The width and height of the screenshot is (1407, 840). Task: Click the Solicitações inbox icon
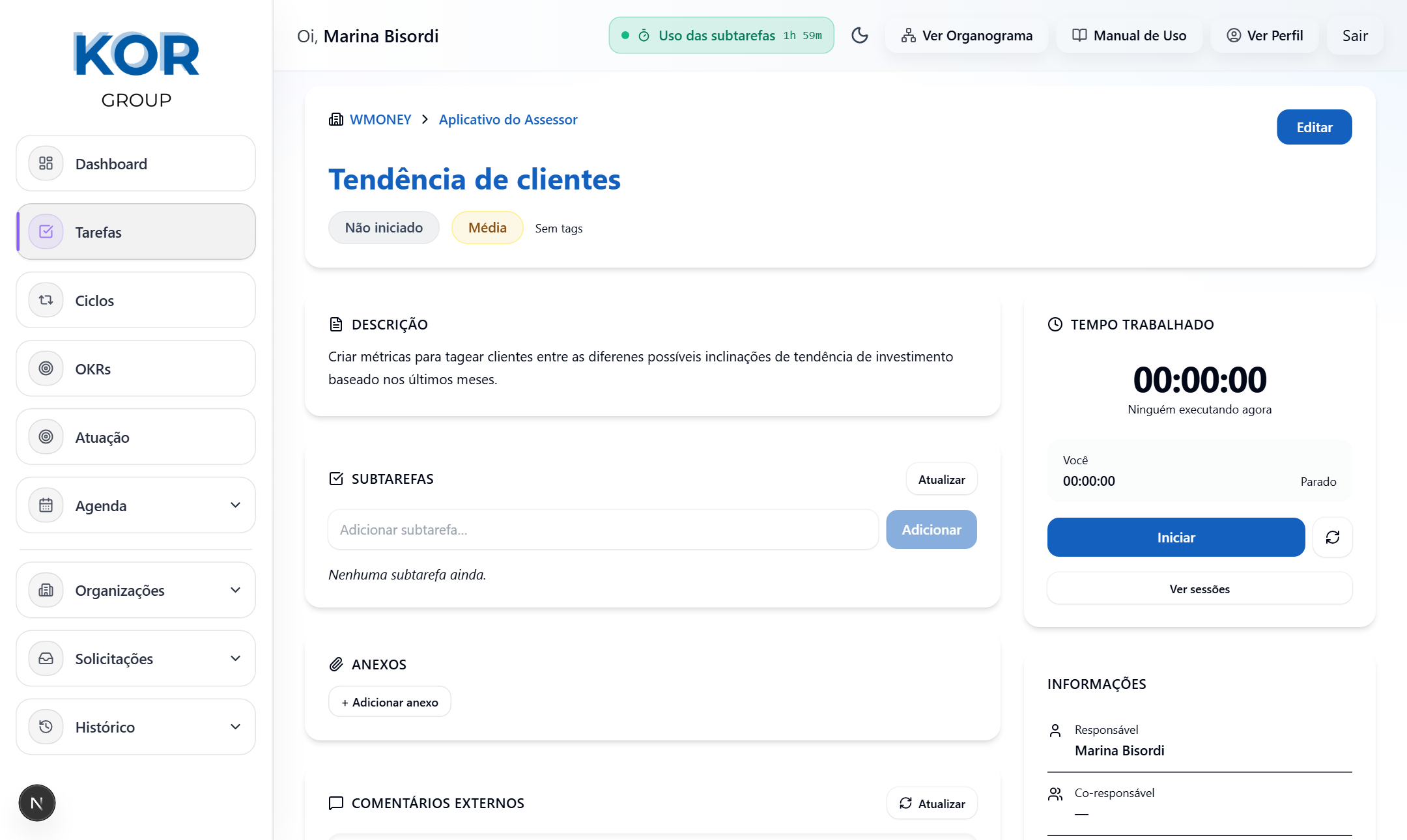(x=46, y=658)
